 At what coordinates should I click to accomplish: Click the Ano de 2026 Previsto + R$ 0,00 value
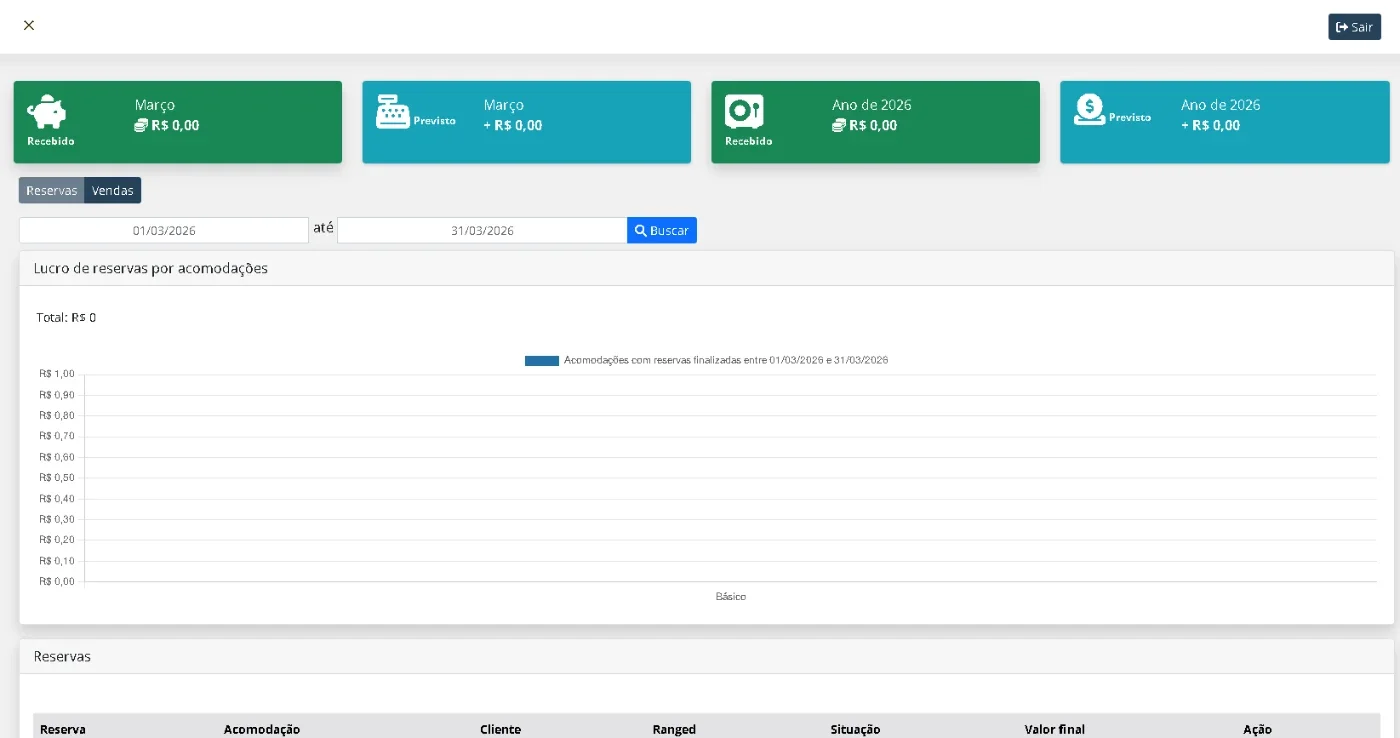(1210, 126)
